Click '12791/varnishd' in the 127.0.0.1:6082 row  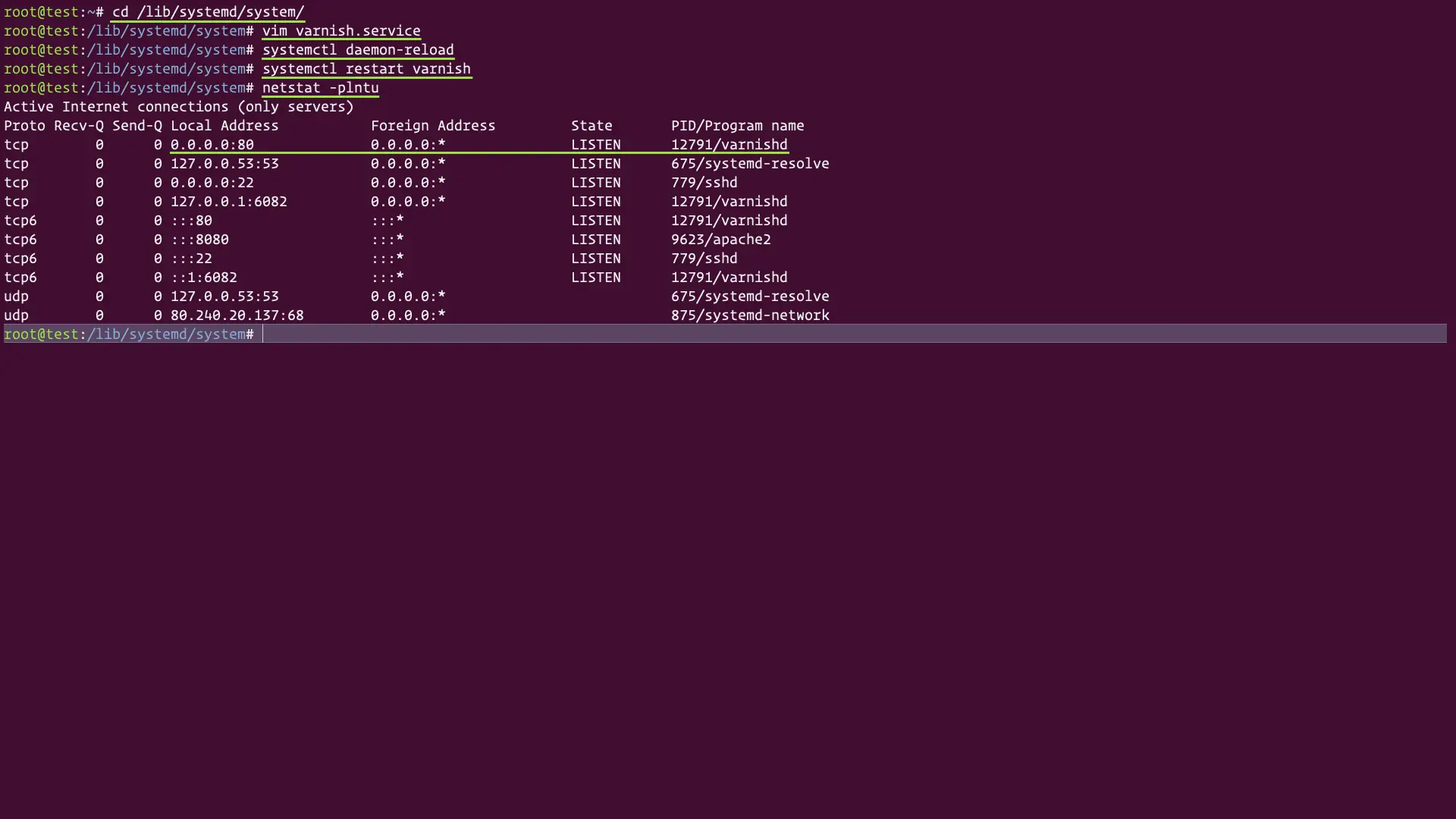click(730, 202)
